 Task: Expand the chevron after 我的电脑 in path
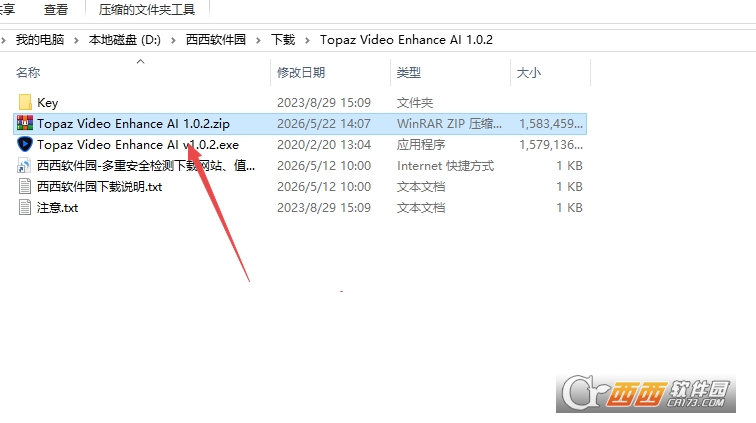click(76, 40)
